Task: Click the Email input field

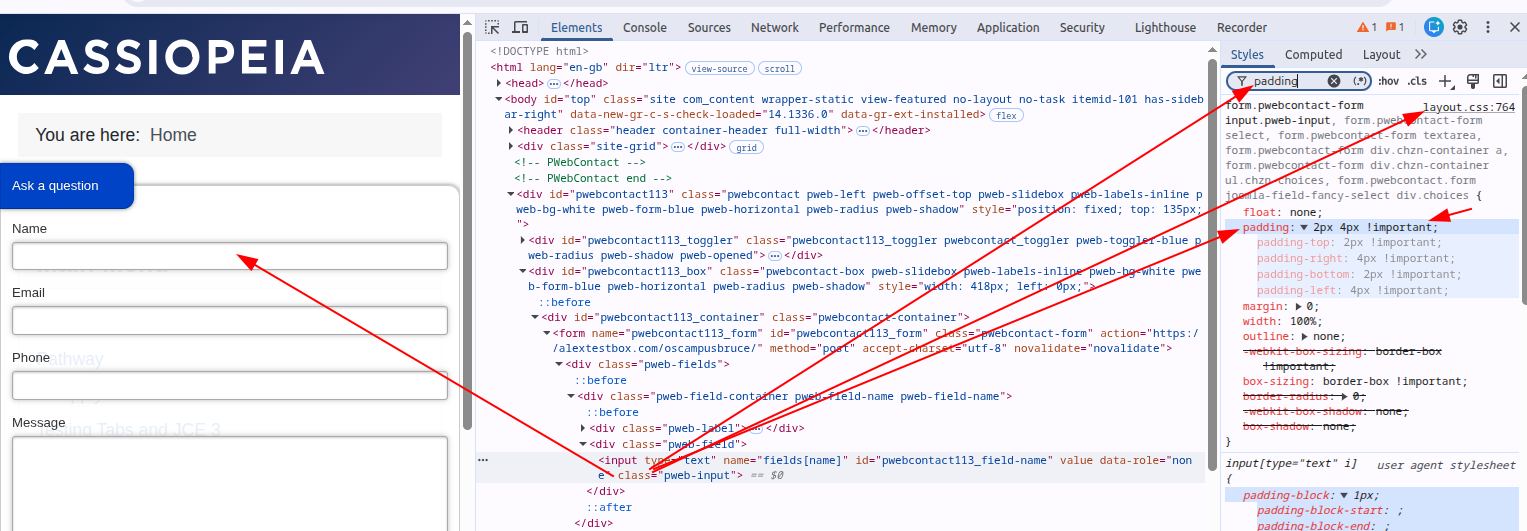Action: 229,321
